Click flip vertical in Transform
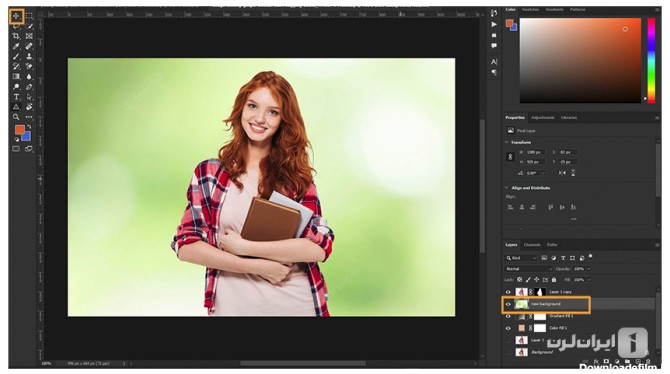This screenshot has width=670, height=374. [573, 173]
